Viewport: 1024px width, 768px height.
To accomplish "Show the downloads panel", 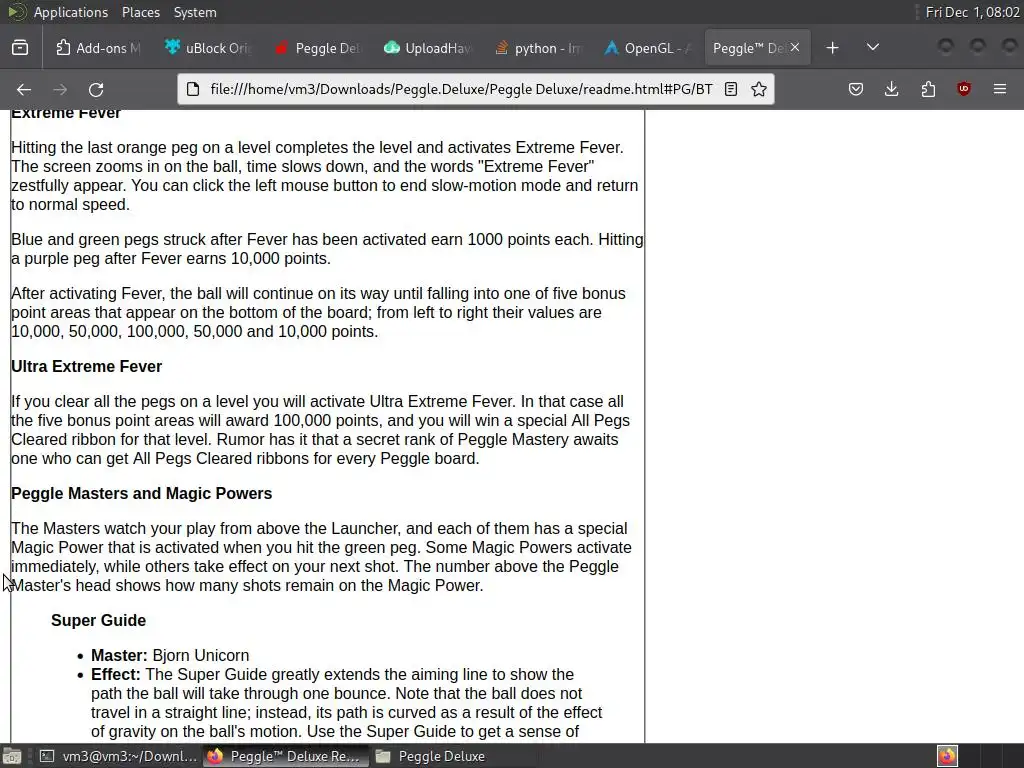I will [891, 89].
